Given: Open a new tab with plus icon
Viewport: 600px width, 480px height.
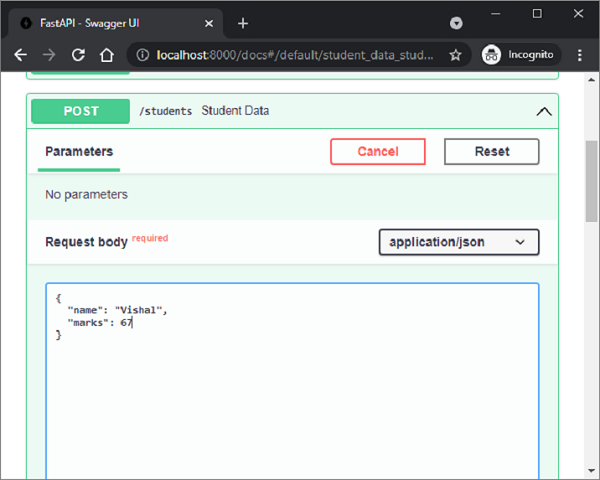Looking at the screenshot, I should pos(243,23).
